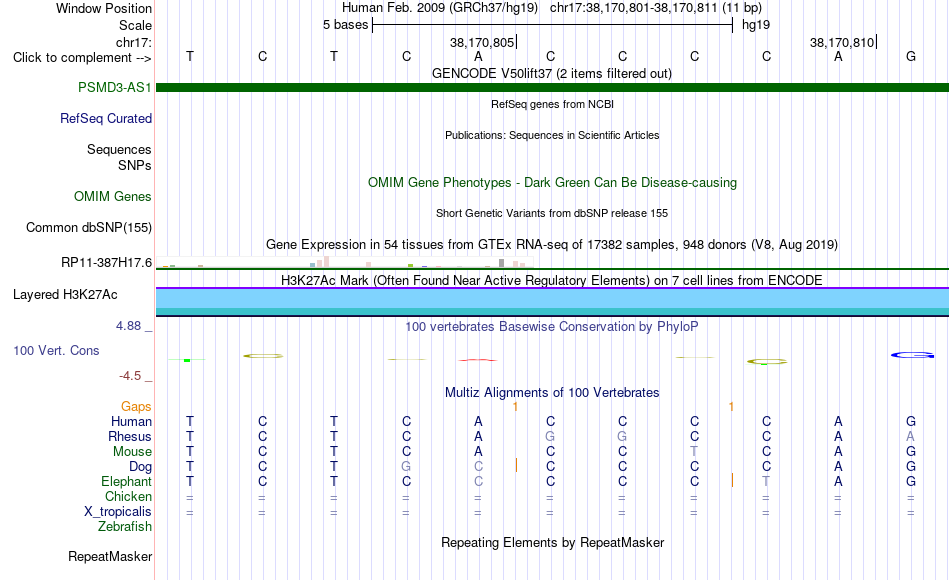Image resolution: width=950 pixels, height=580 pixels.
Task: Click the 4.88 PhyloP upper limit value
Action: coord(128,326)
